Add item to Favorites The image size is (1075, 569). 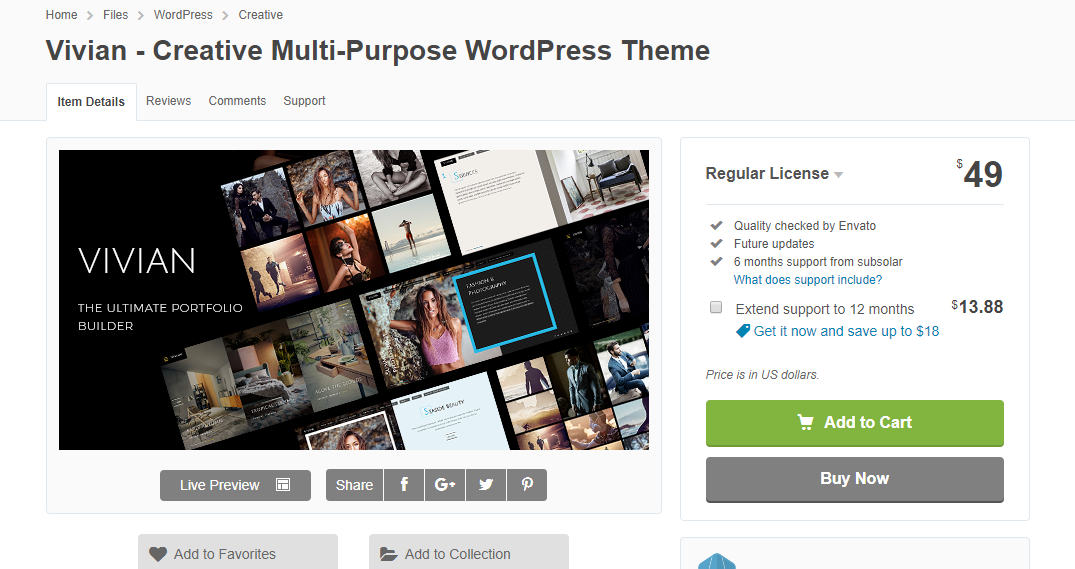coord(238,553)
